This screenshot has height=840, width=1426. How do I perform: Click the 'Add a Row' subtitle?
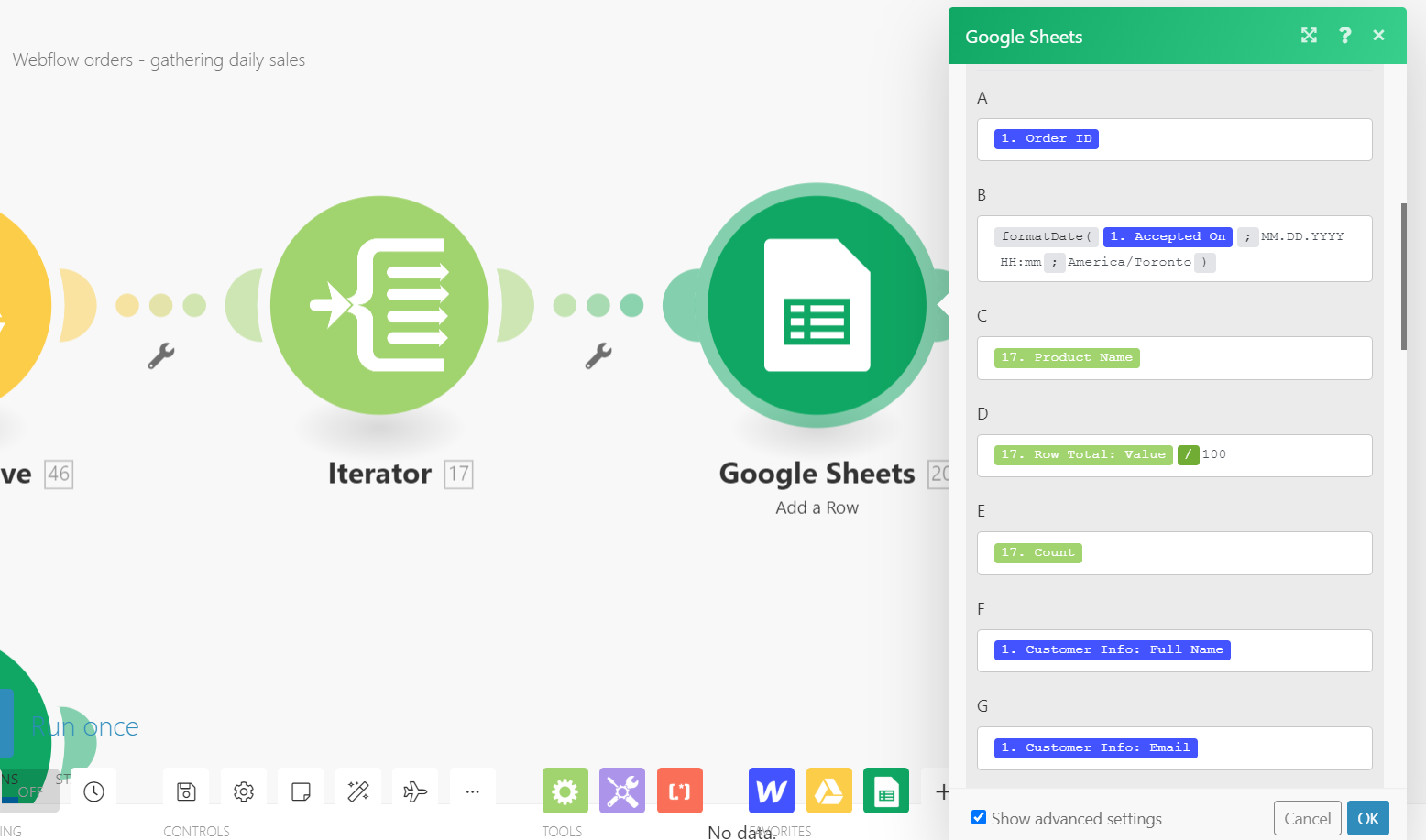point(817,507)
